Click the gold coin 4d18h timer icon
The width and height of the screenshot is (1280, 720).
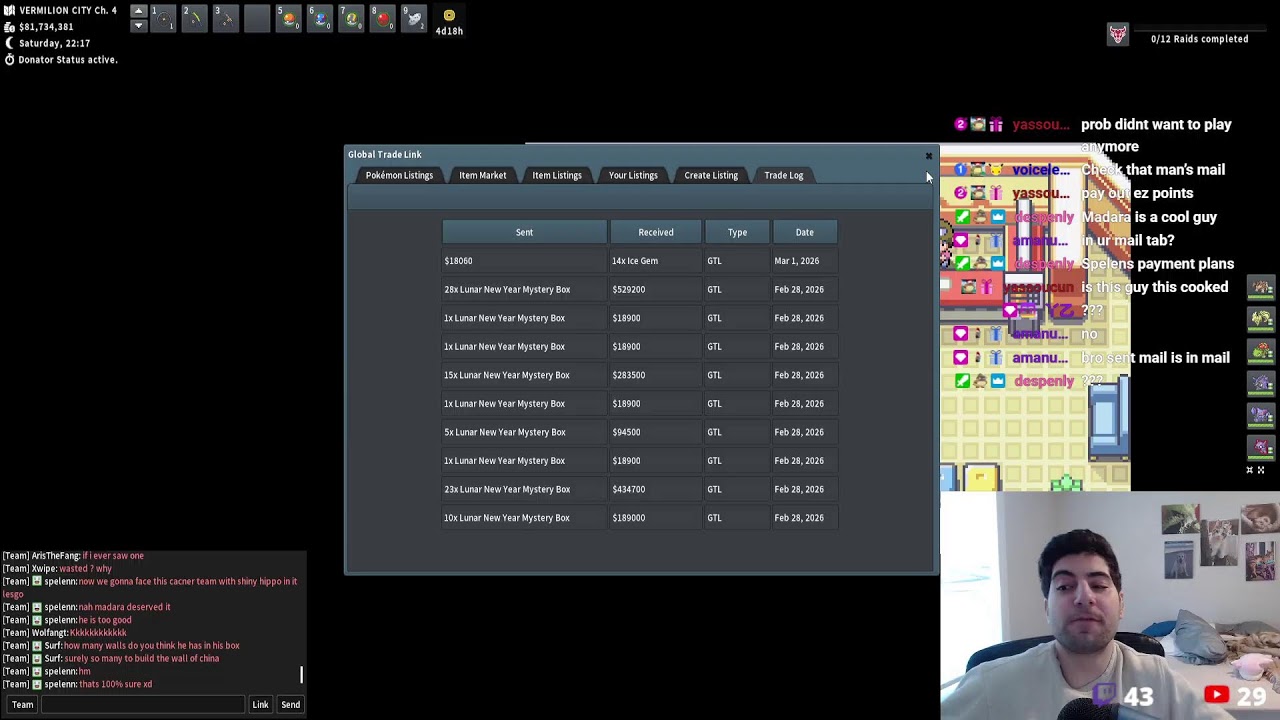(x=449, y=16)
